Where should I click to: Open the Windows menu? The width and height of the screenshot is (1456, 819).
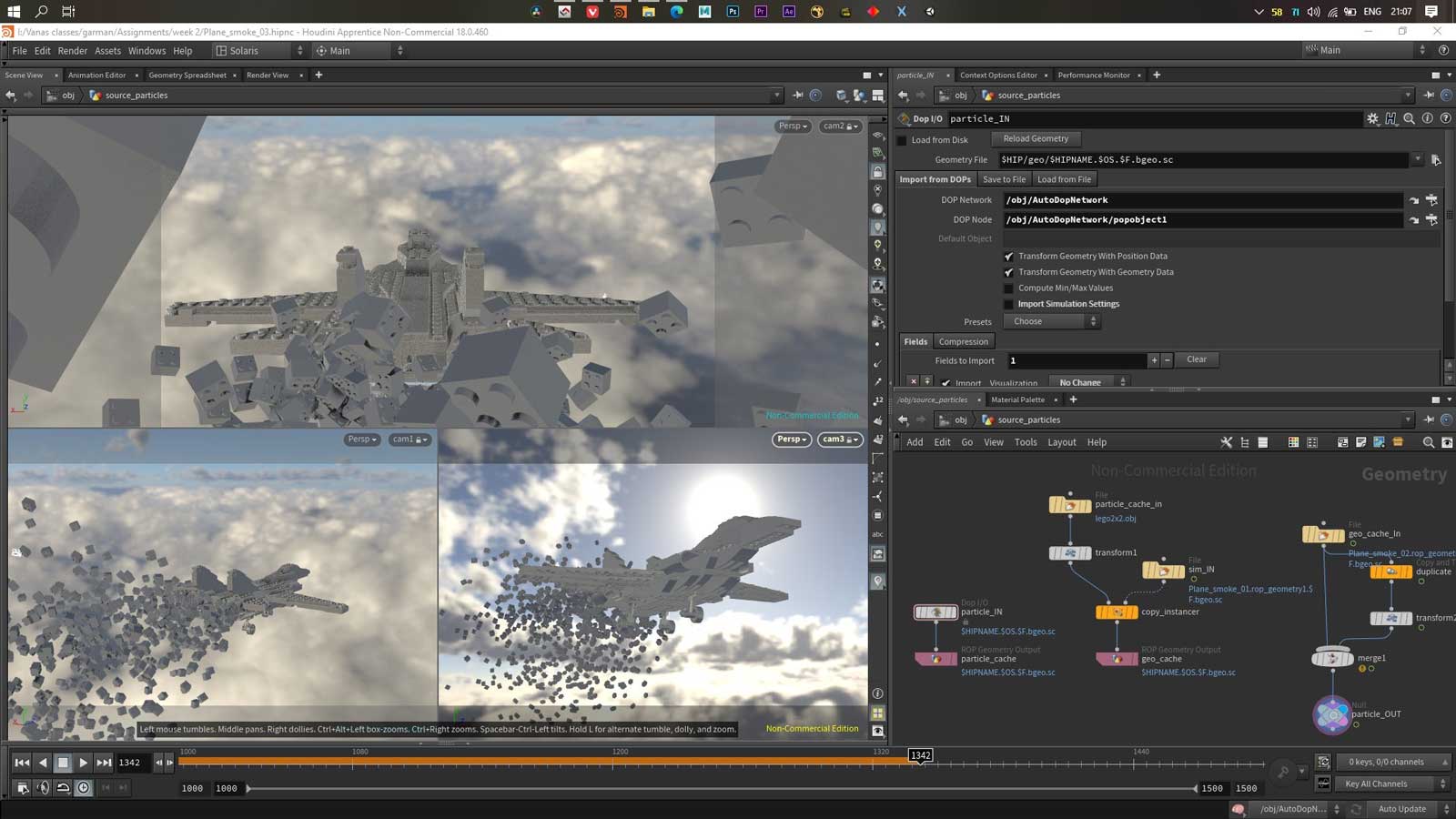click(147, 51)
